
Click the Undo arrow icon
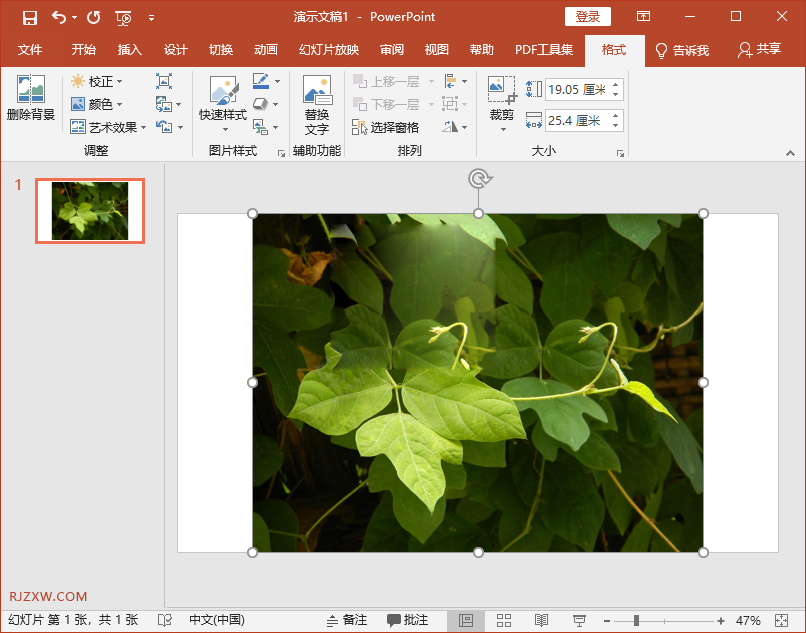coord(59,17)
